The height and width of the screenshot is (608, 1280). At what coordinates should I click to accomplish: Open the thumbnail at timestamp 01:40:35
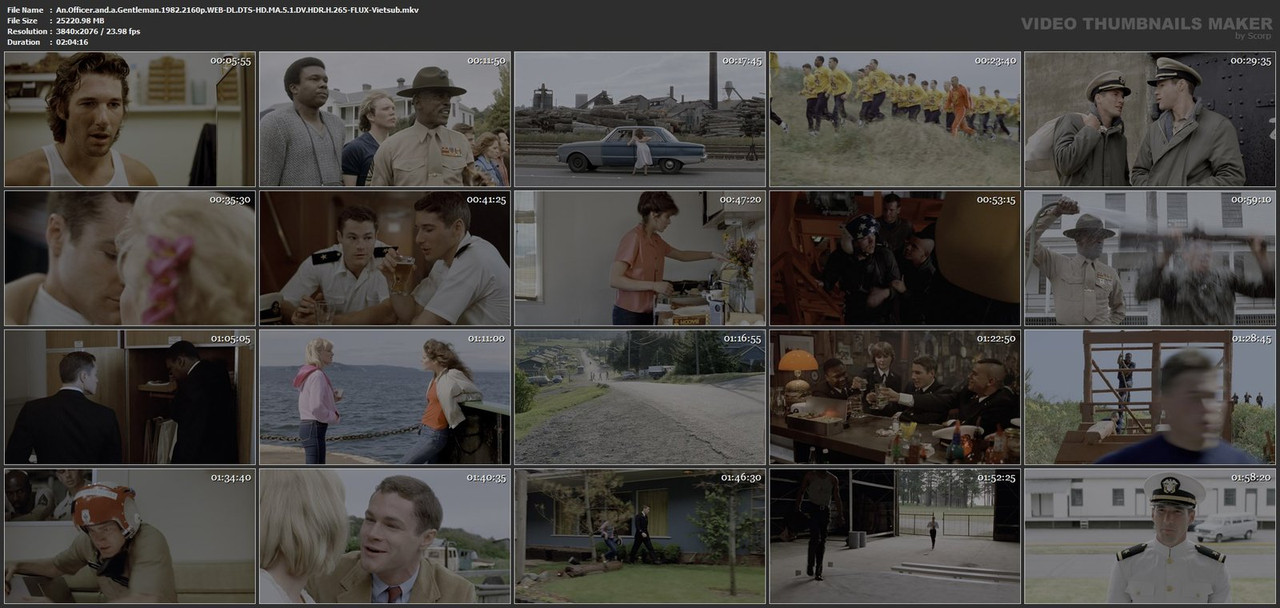pos(385,536)
